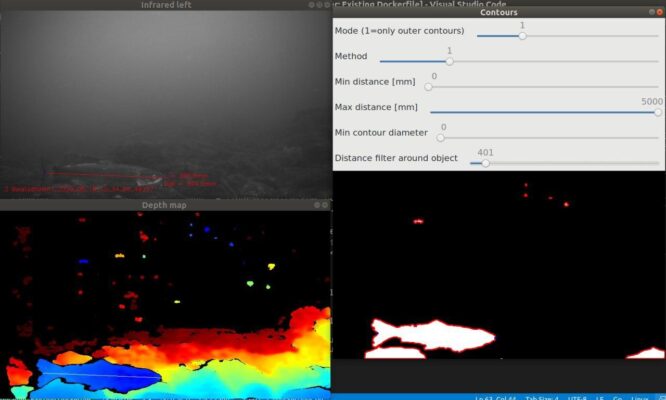Image resolution: width=666 pixels, height=400 pixels.
Task: Click the Linux status bar entry
Action: click(640, 398)
